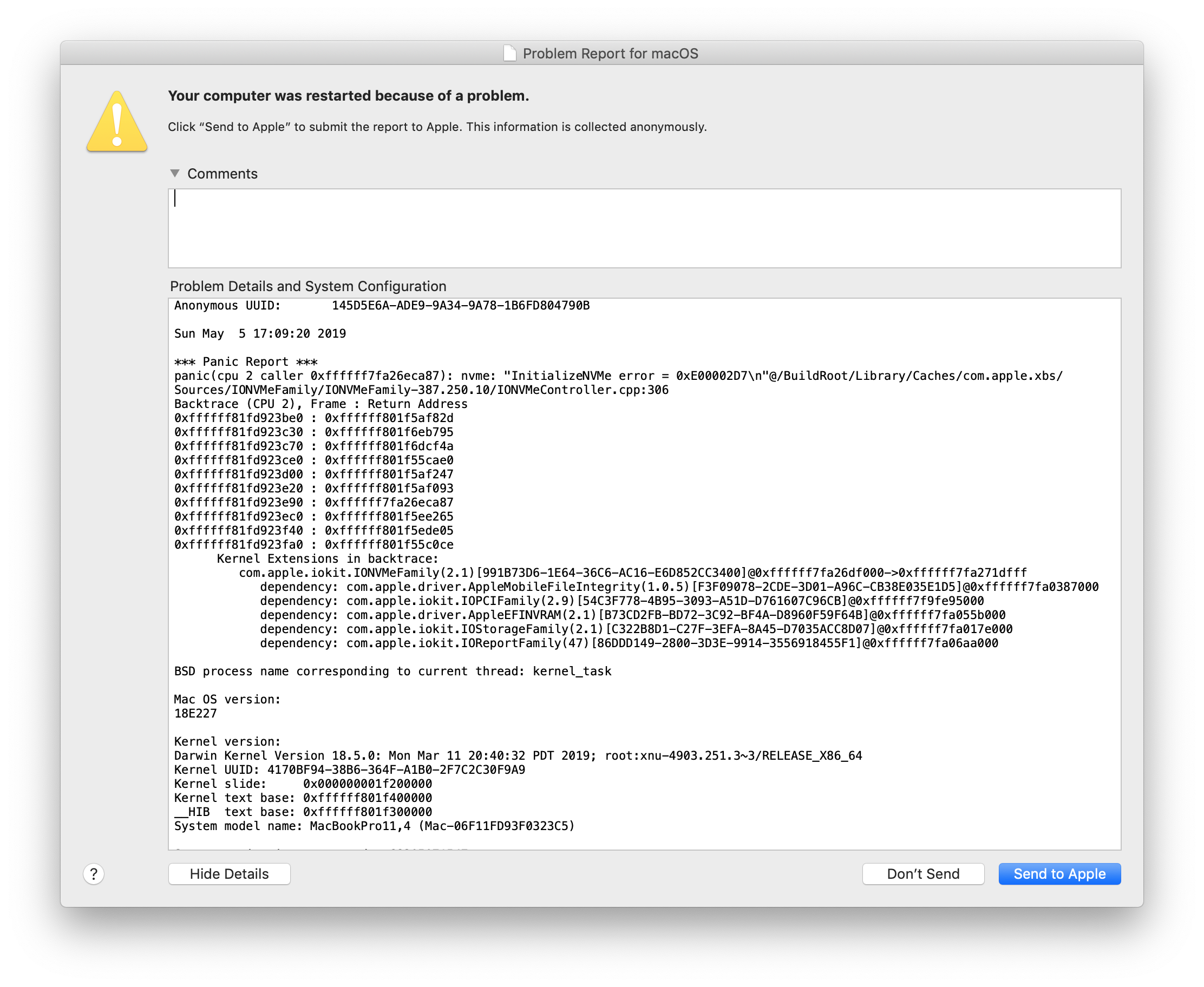The height and width of the screenshot is (987, 1204).
Task: Click the Comments section label
Action: point(223,174)
